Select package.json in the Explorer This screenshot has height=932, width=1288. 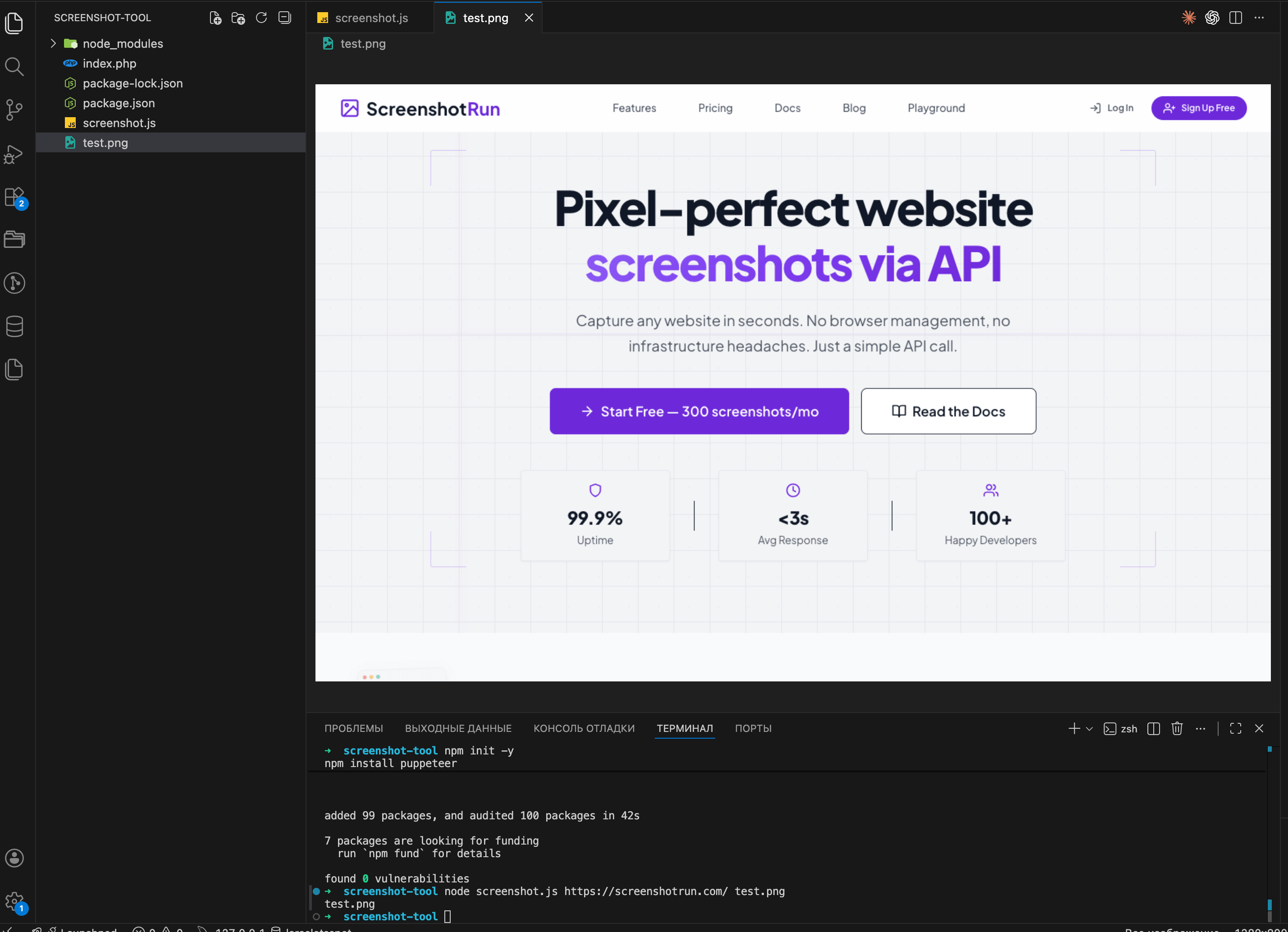point(118,103)
